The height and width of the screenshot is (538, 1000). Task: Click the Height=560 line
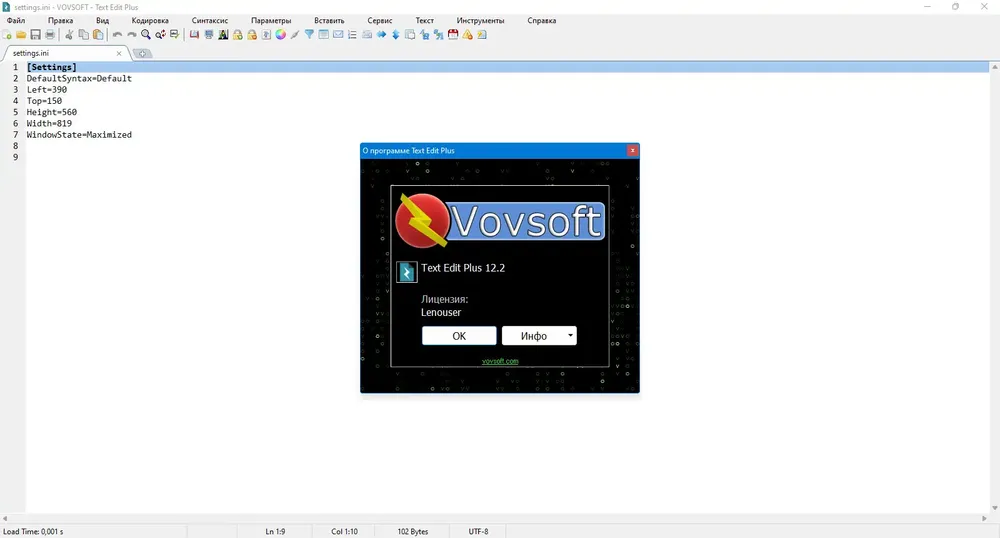[x=52, y=112]
